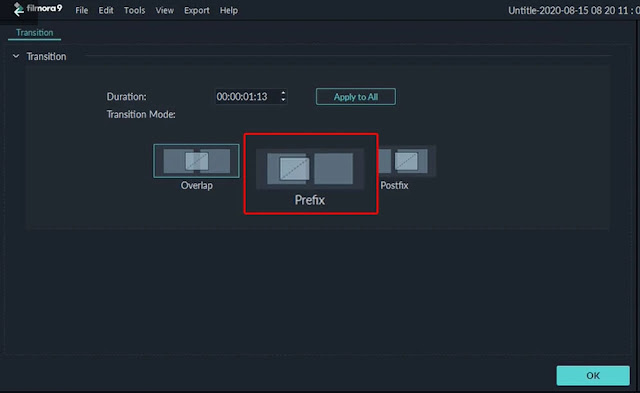Select the Postfix transition mode icon
The width and height of the screenshot is (640, 393).
(406, 161)
